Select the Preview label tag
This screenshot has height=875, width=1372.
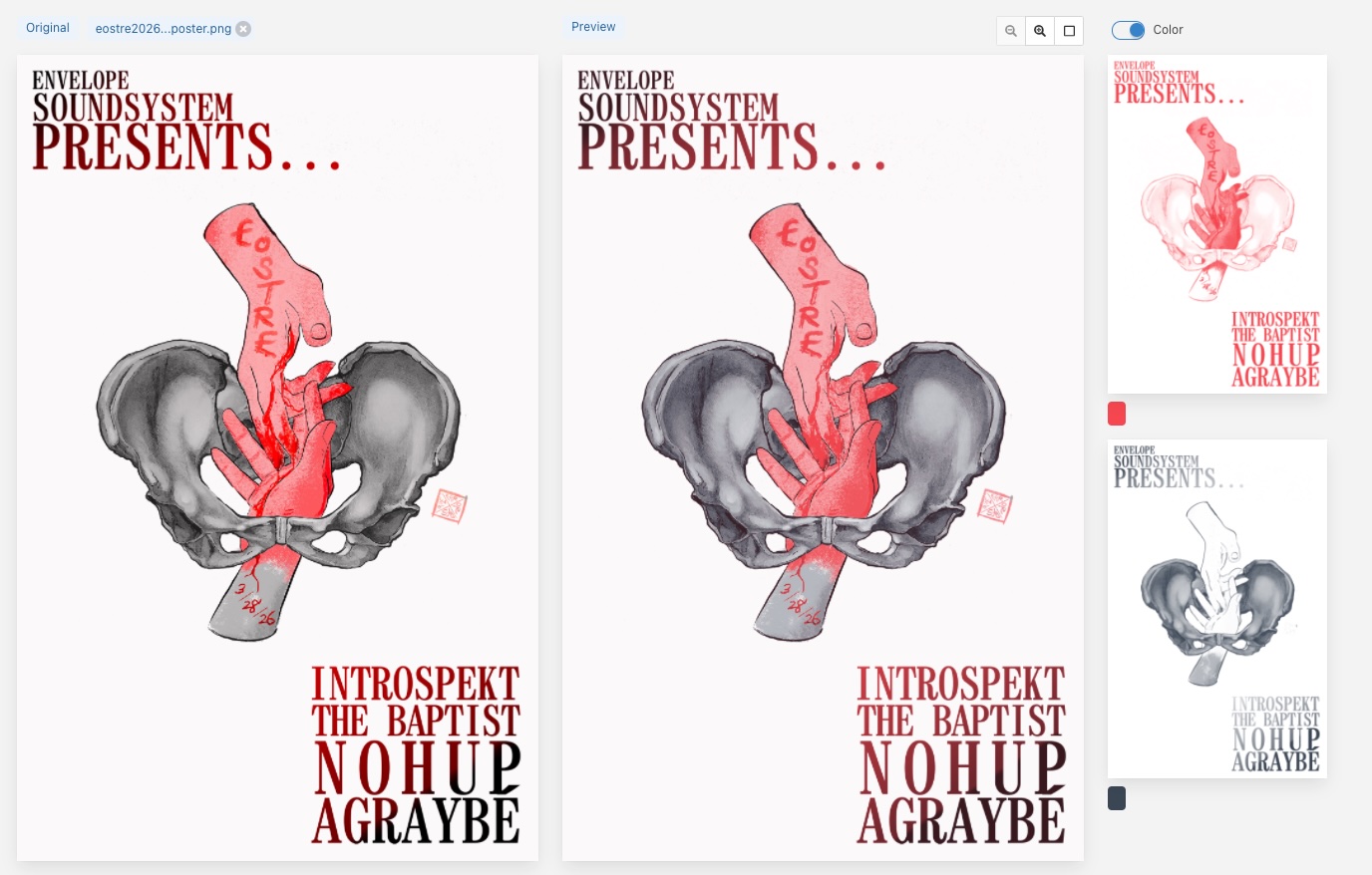click(x=593, y=27)
